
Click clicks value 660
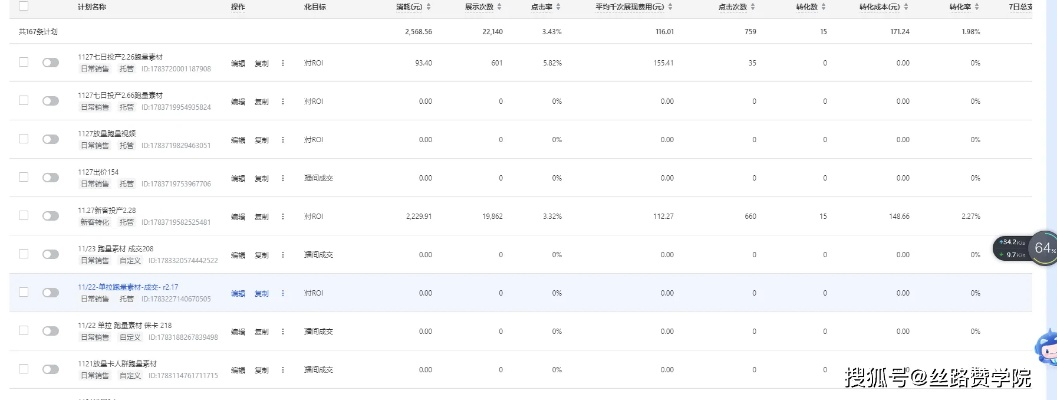[x=750, y=217]
